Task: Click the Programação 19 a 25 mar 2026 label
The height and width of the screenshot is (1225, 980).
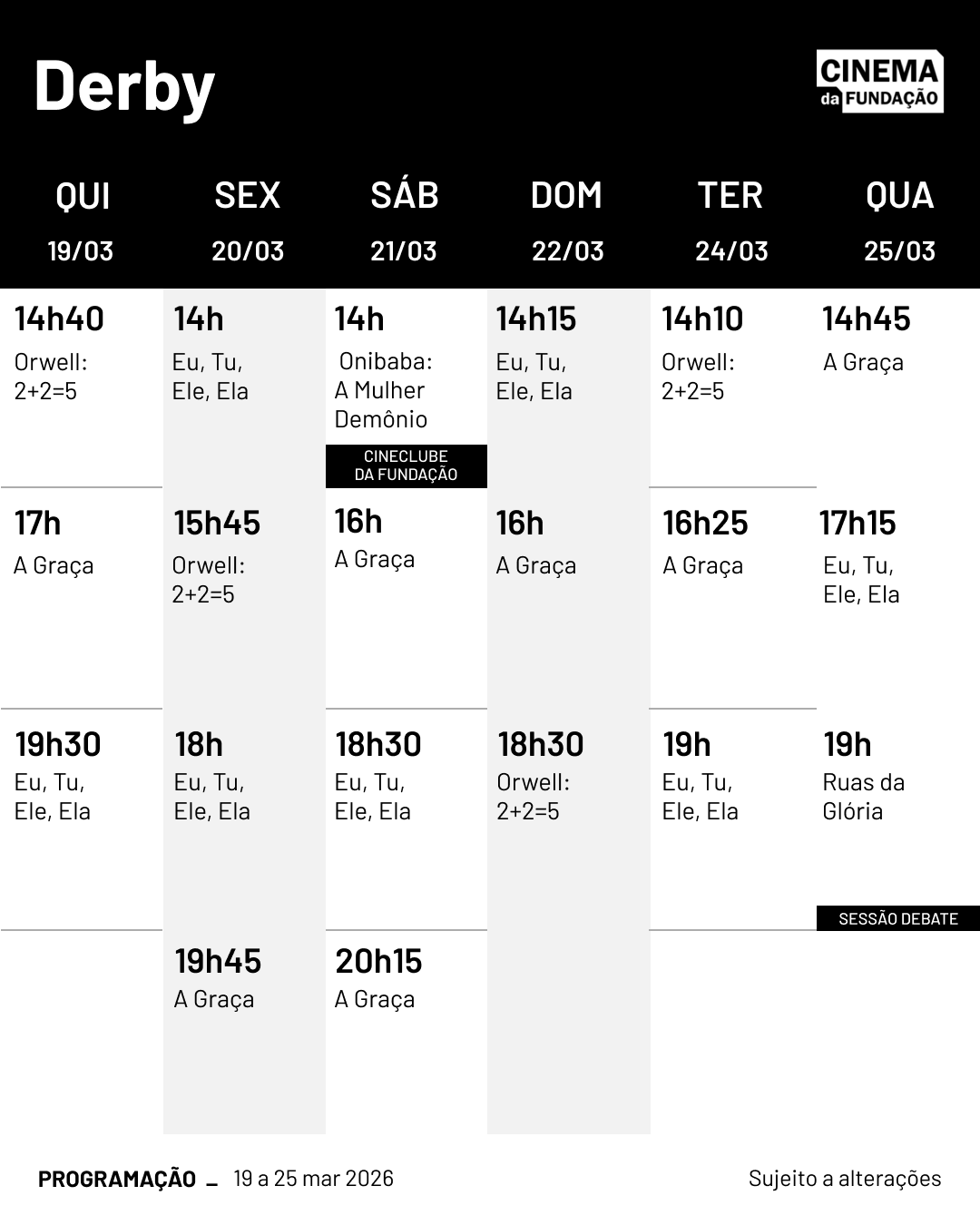Action: 216,1179
